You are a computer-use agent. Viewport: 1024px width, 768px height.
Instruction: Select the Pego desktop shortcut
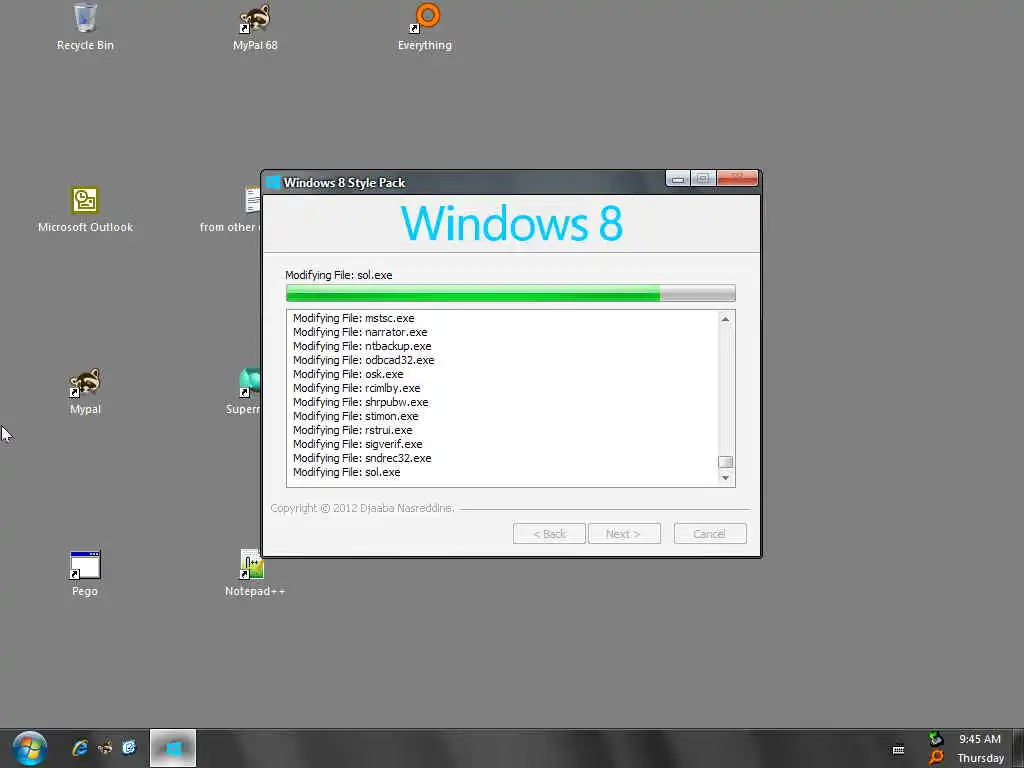pos(85,573)
